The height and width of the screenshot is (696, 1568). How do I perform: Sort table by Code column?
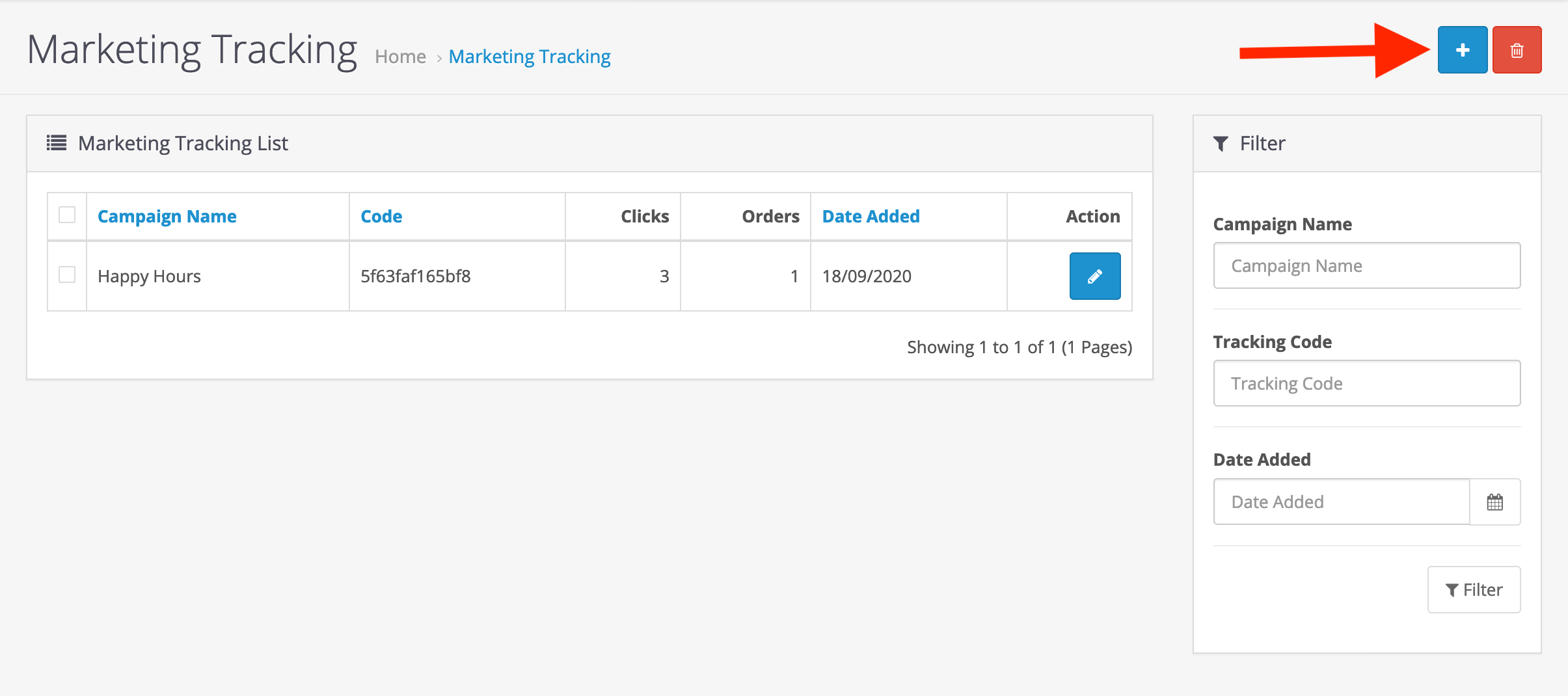[x=381, y=217]
